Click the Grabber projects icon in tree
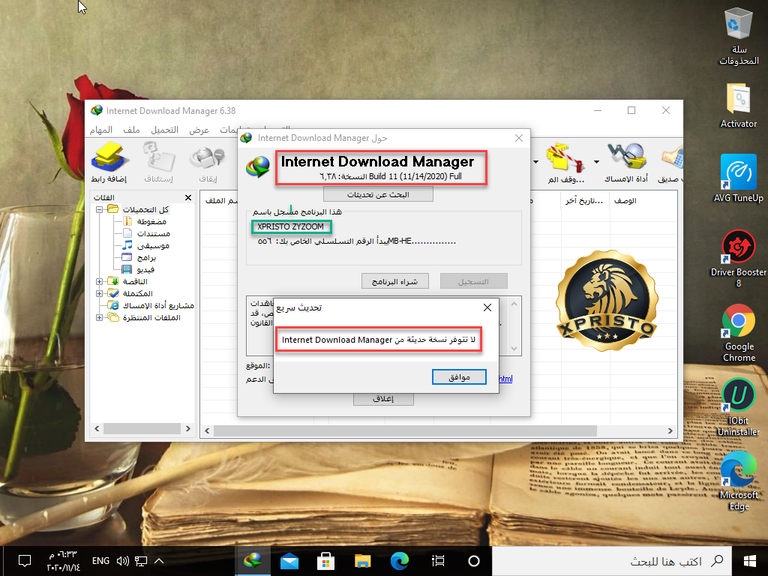The width and height of the screenshot is (768, 576). point(113,305)
